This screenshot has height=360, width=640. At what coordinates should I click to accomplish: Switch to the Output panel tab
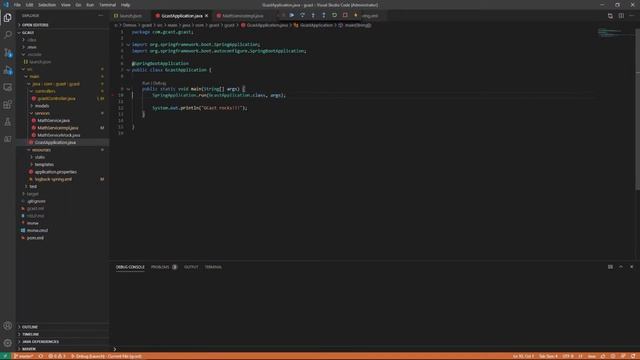click(191, 267)
